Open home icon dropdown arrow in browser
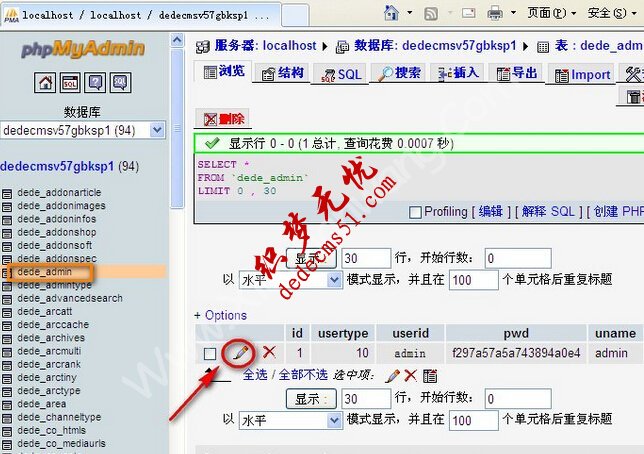The width and height of the screenshot is (644, 454). pos(409,13)
